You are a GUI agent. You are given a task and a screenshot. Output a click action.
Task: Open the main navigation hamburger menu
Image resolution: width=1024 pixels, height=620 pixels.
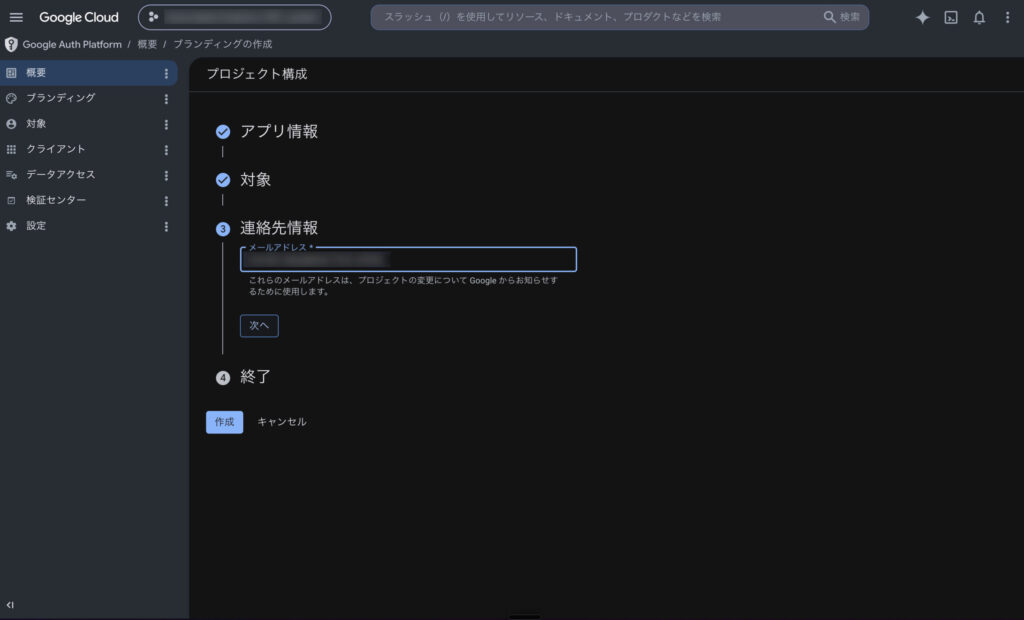pos(16,18)
